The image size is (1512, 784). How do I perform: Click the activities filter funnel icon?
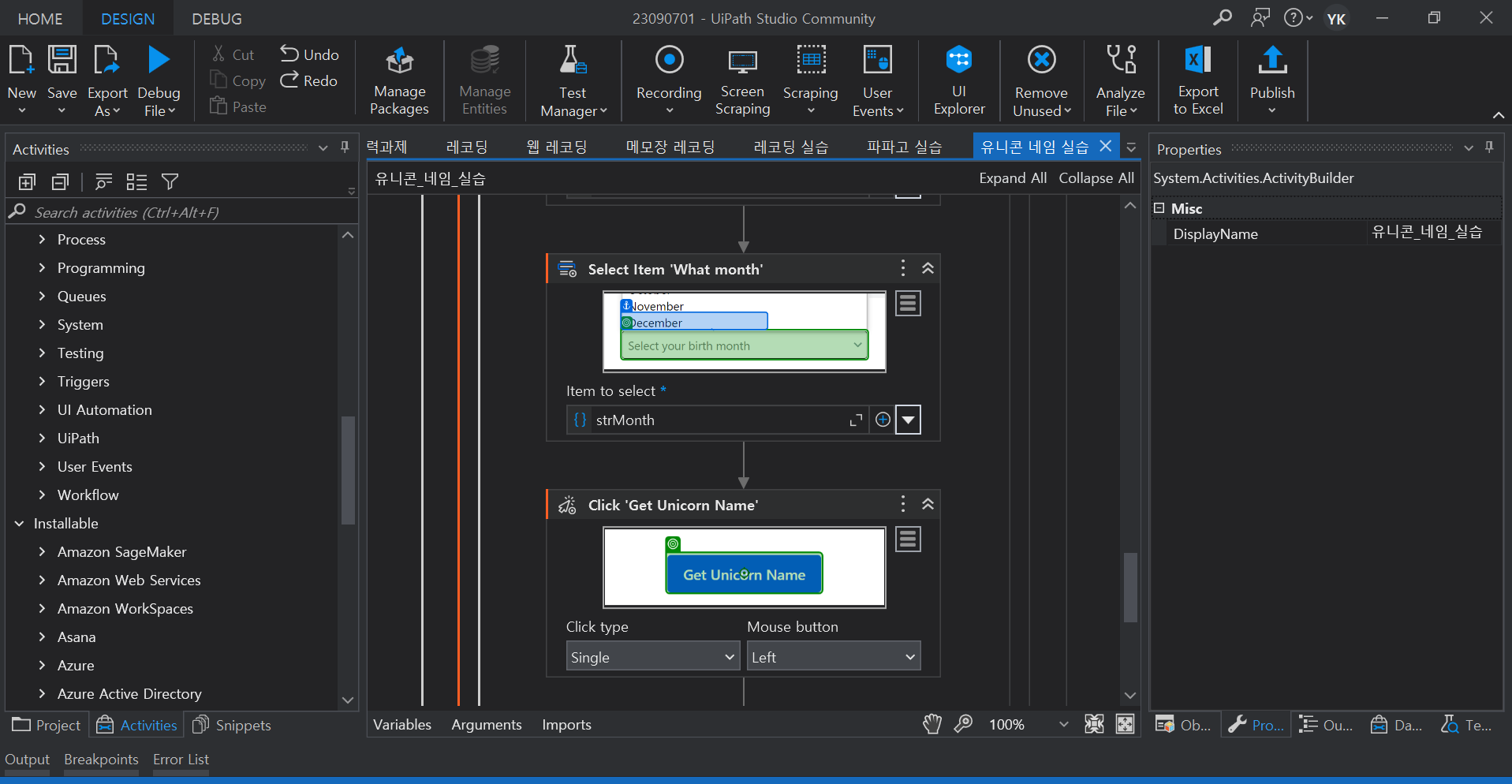[x=170, y=182]
